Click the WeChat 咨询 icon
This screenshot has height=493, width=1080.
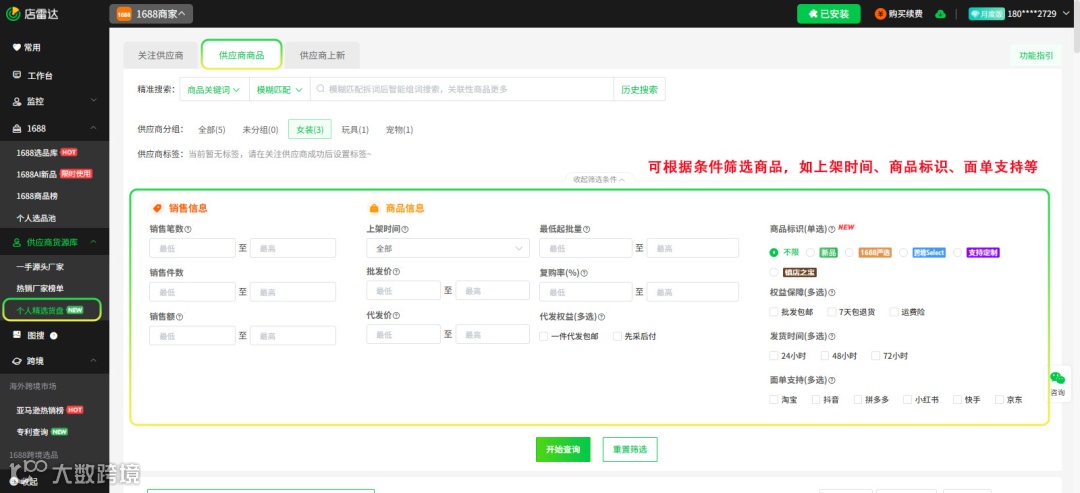click(x=1057, y=377)
